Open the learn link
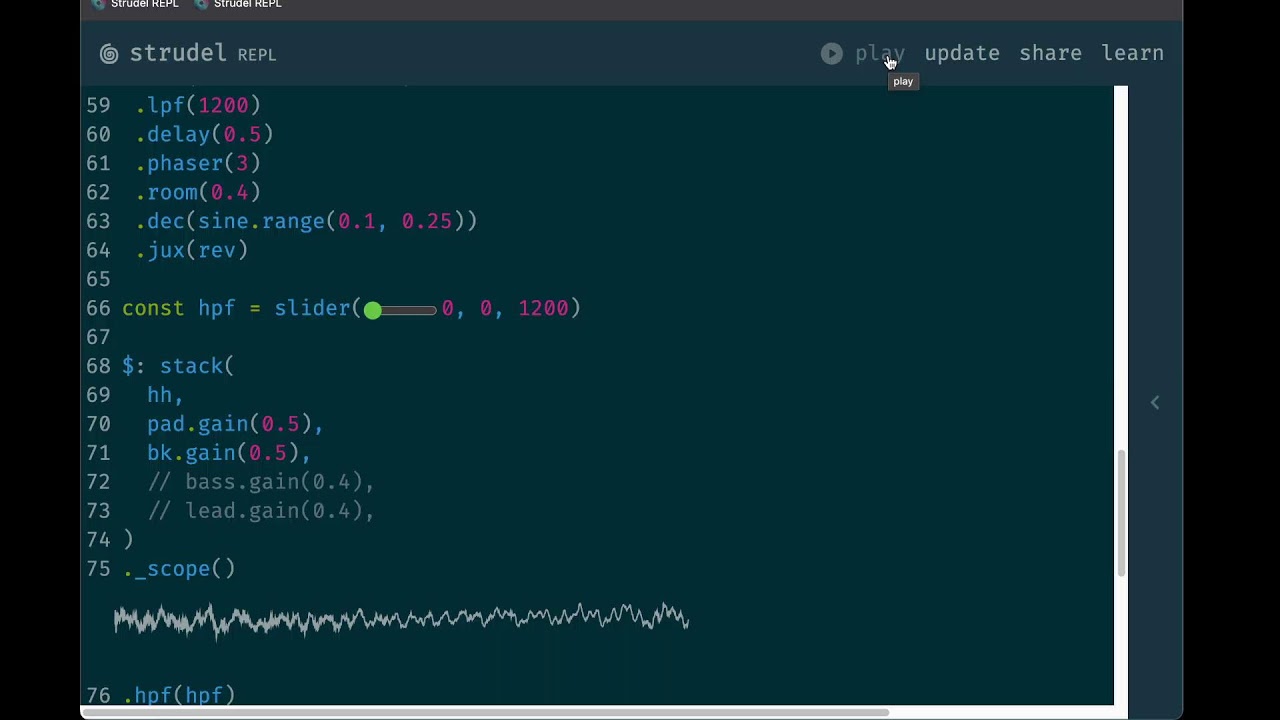Screen dimensions: 1280x720 [1132, 54]
